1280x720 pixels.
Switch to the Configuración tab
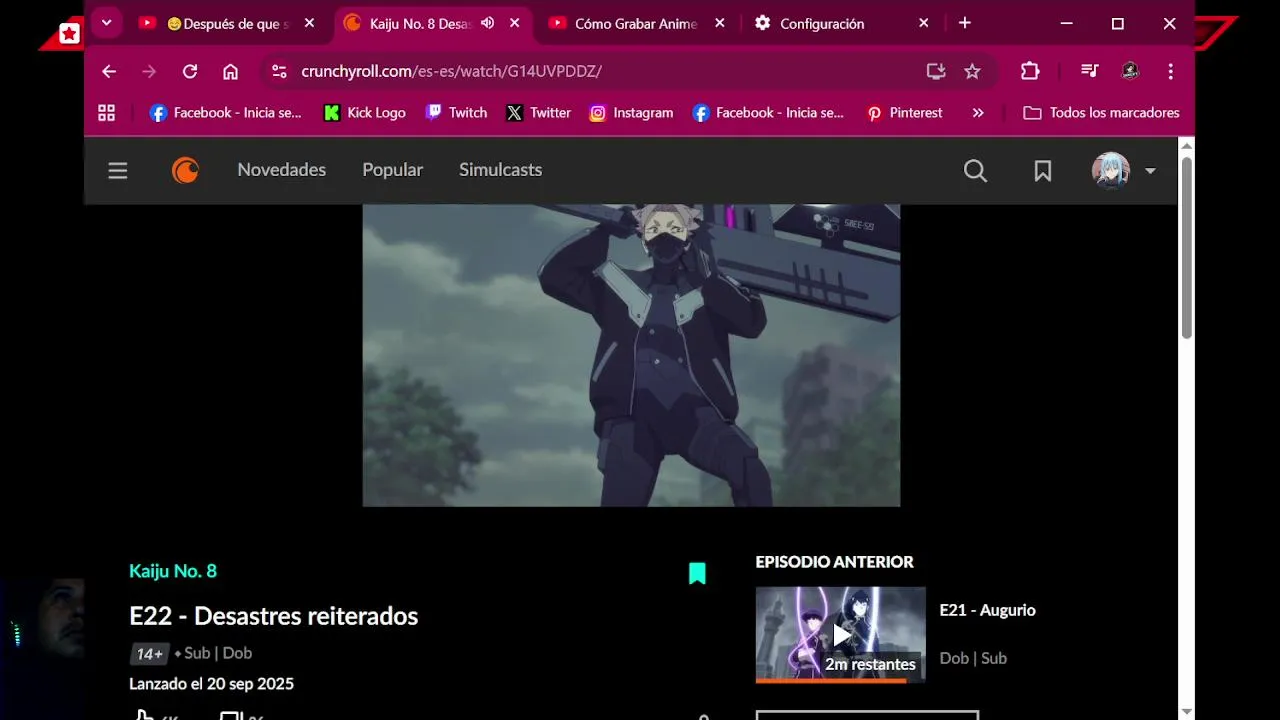coord(822,23)
